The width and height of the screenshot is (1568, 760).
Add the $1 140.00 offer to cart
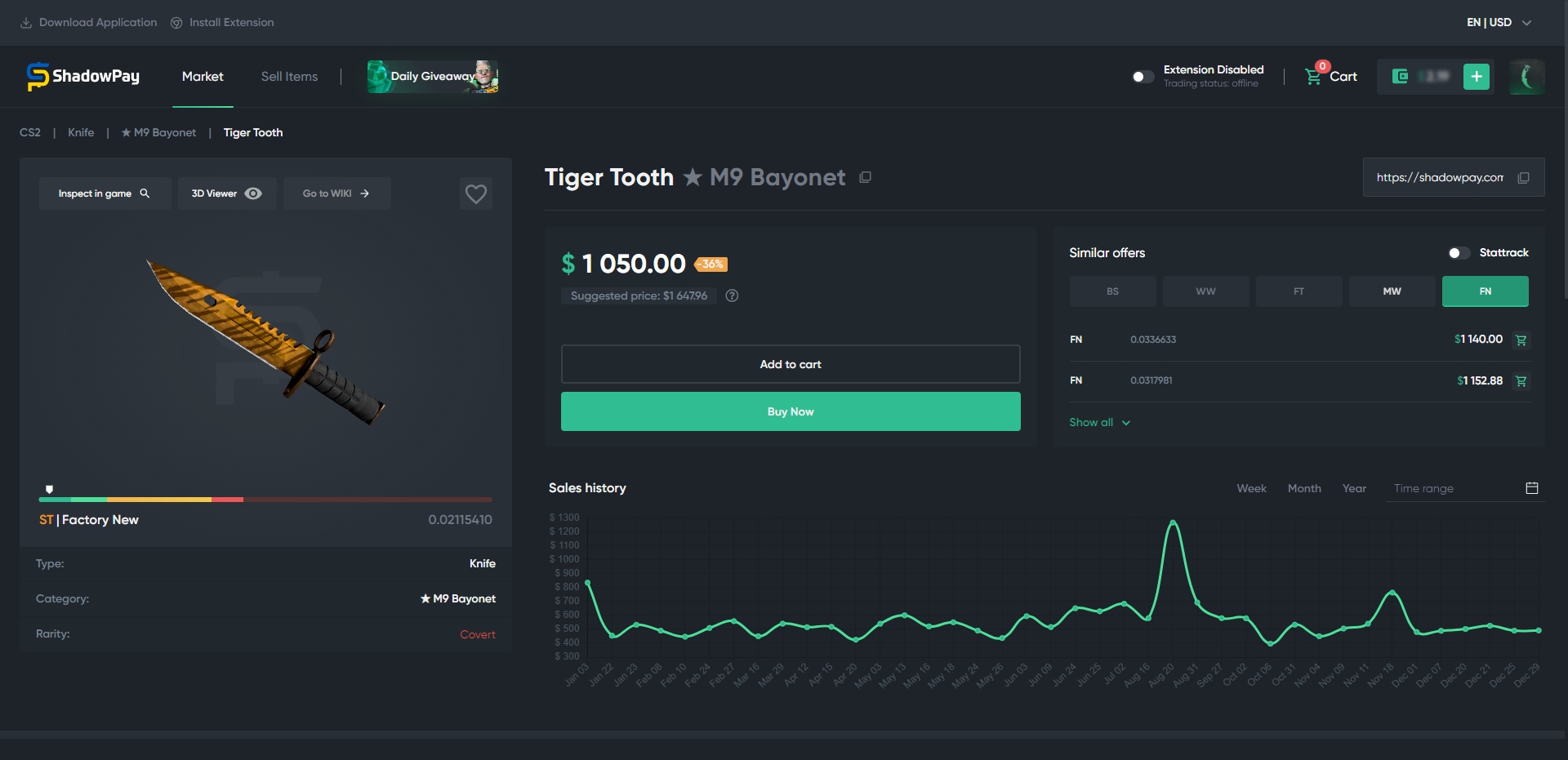point(1521,340)
